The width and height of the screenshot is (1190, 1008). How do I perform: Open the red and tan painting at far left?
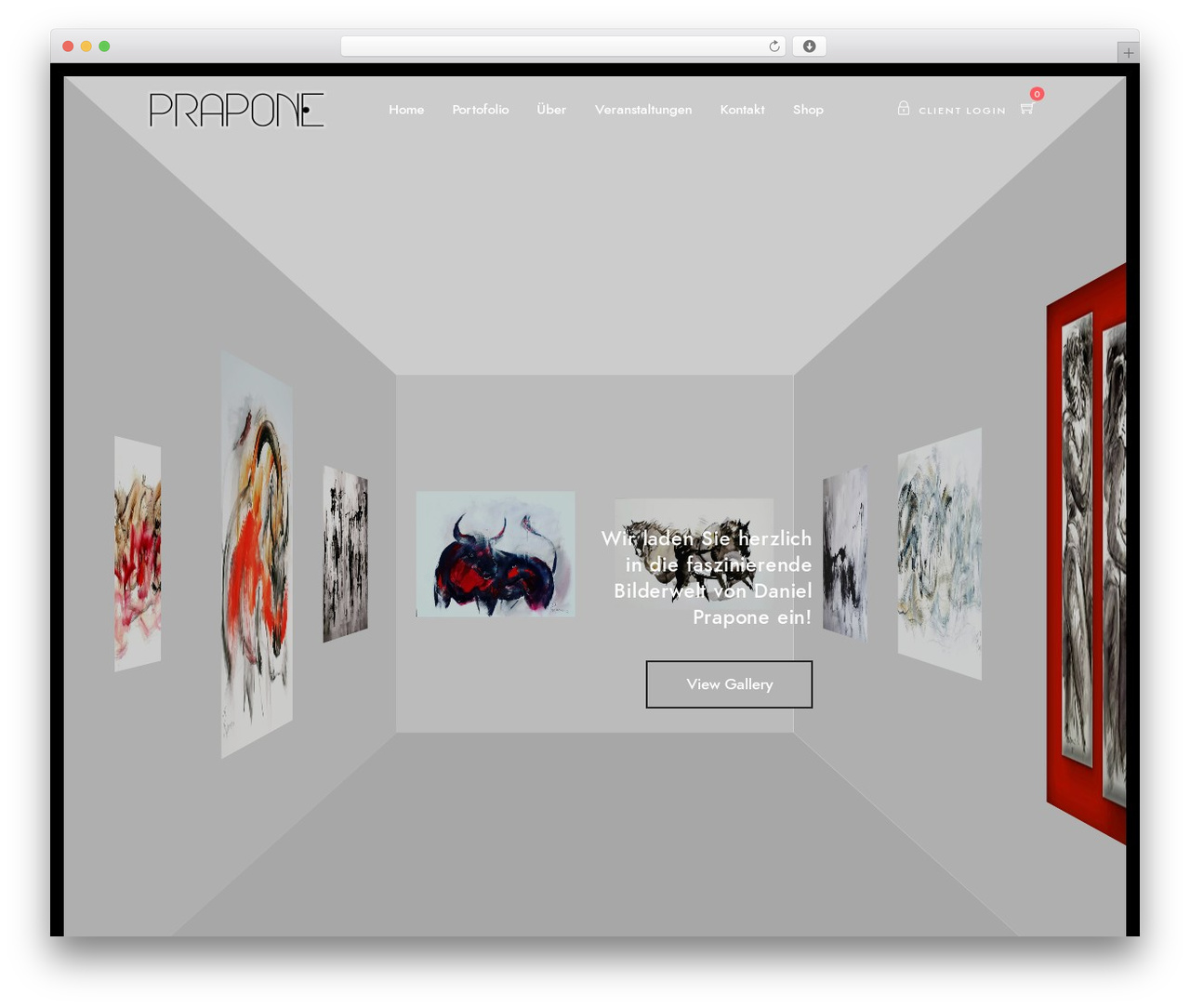138,554
